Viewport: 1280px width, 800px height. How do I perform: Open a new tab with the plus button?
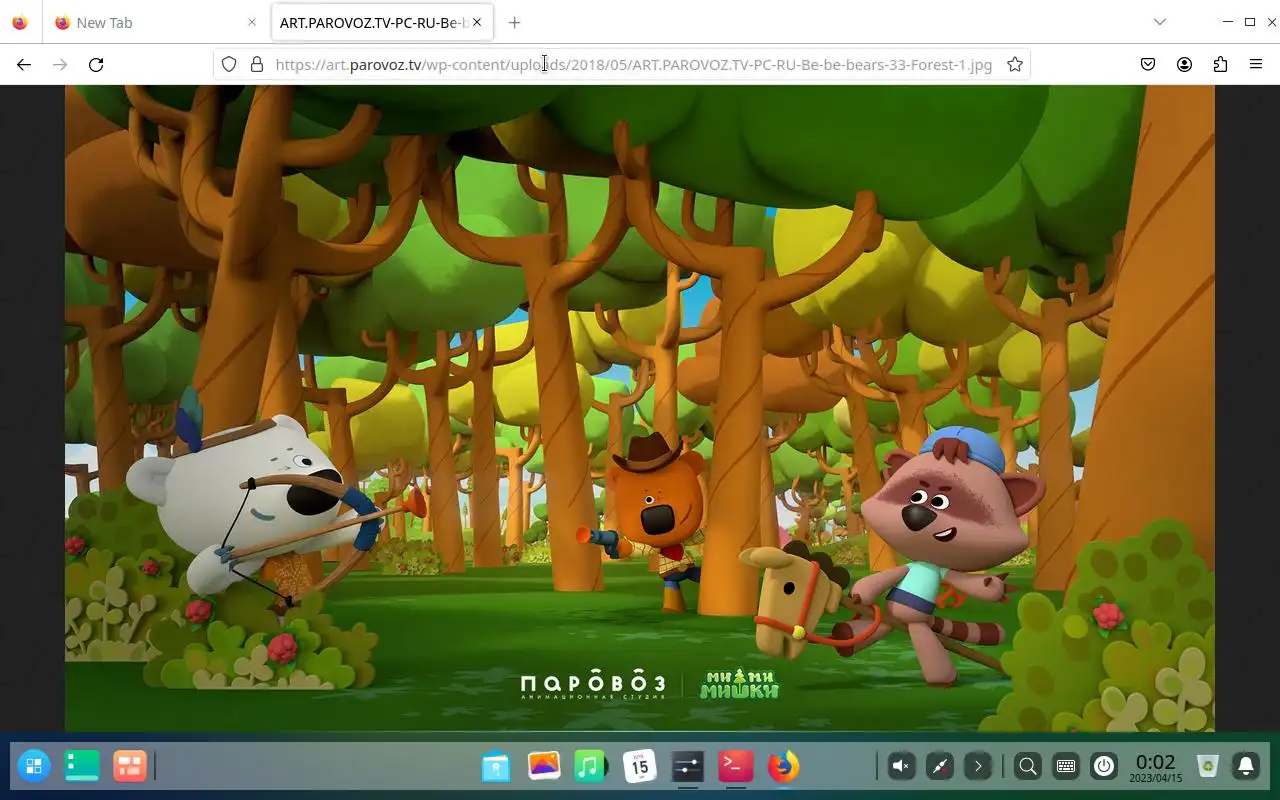tap(514, 22)
